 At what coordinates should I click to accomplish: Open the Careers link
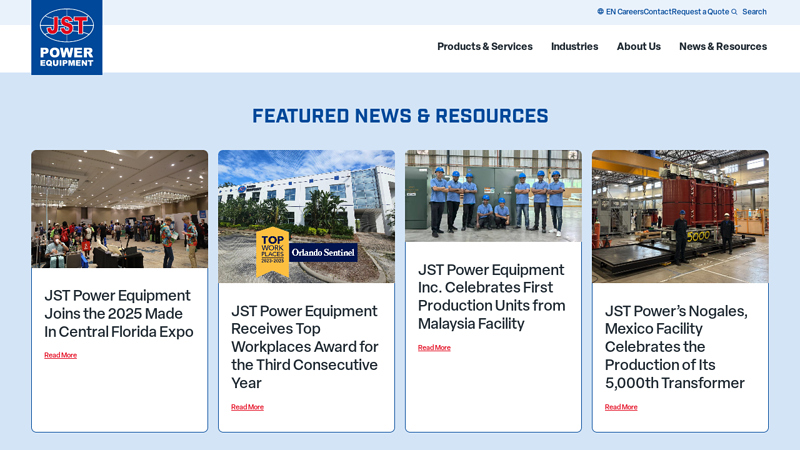(630, 12)
